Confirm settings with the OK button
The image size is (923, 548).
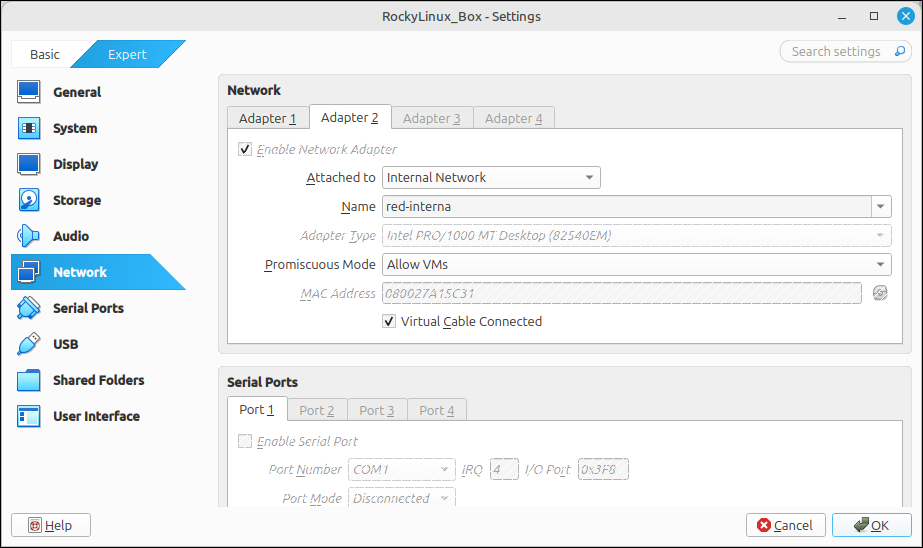[872, 525]
